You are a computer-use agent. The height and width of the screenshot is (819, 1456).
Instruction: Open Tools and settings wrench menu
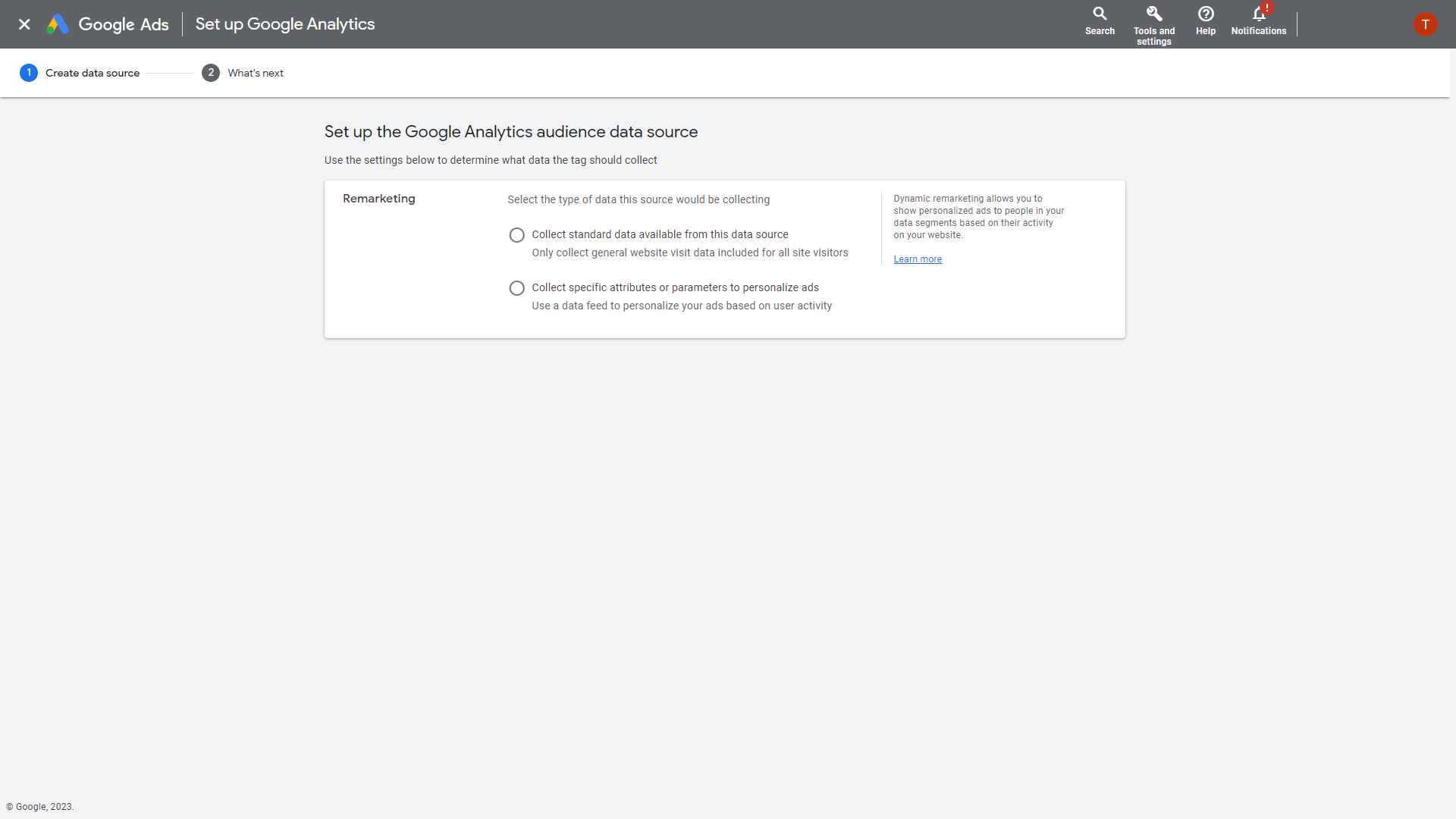[1154, 26]
